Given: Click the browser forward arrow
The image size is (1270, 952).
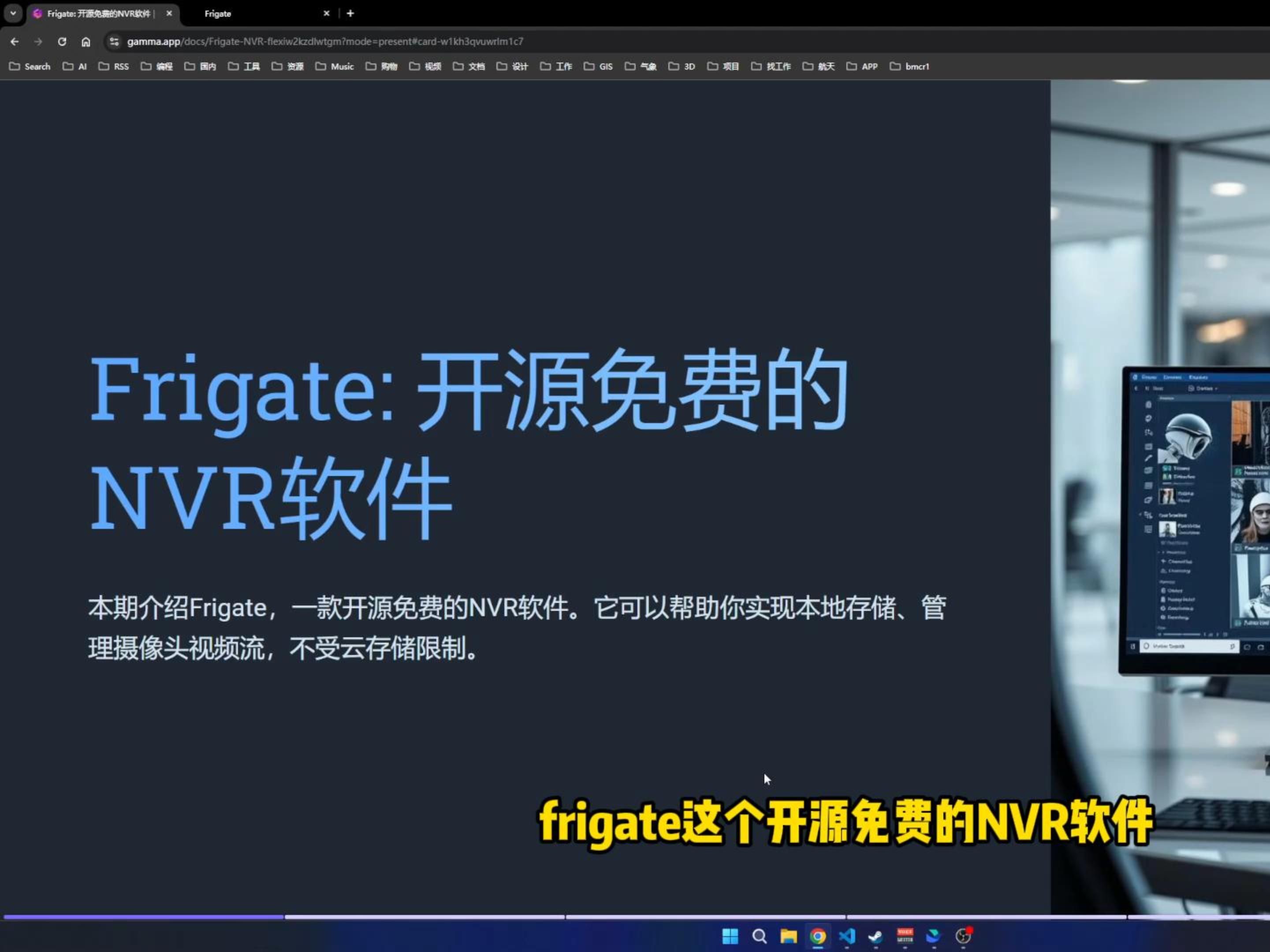Looking at the screenshot, I should tap(38, 41).
